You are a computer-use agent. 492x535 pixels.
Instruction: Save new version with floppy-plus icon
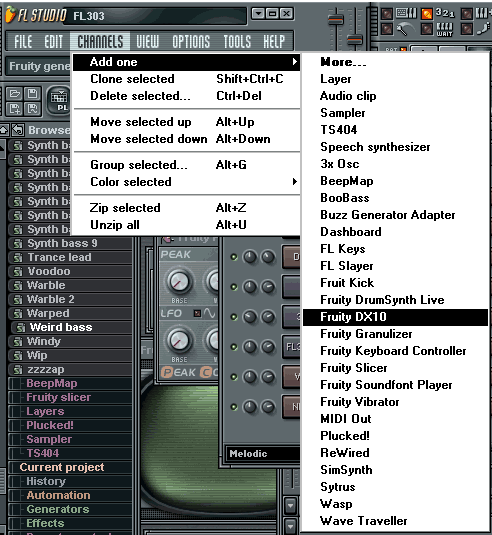click(15, 109)
